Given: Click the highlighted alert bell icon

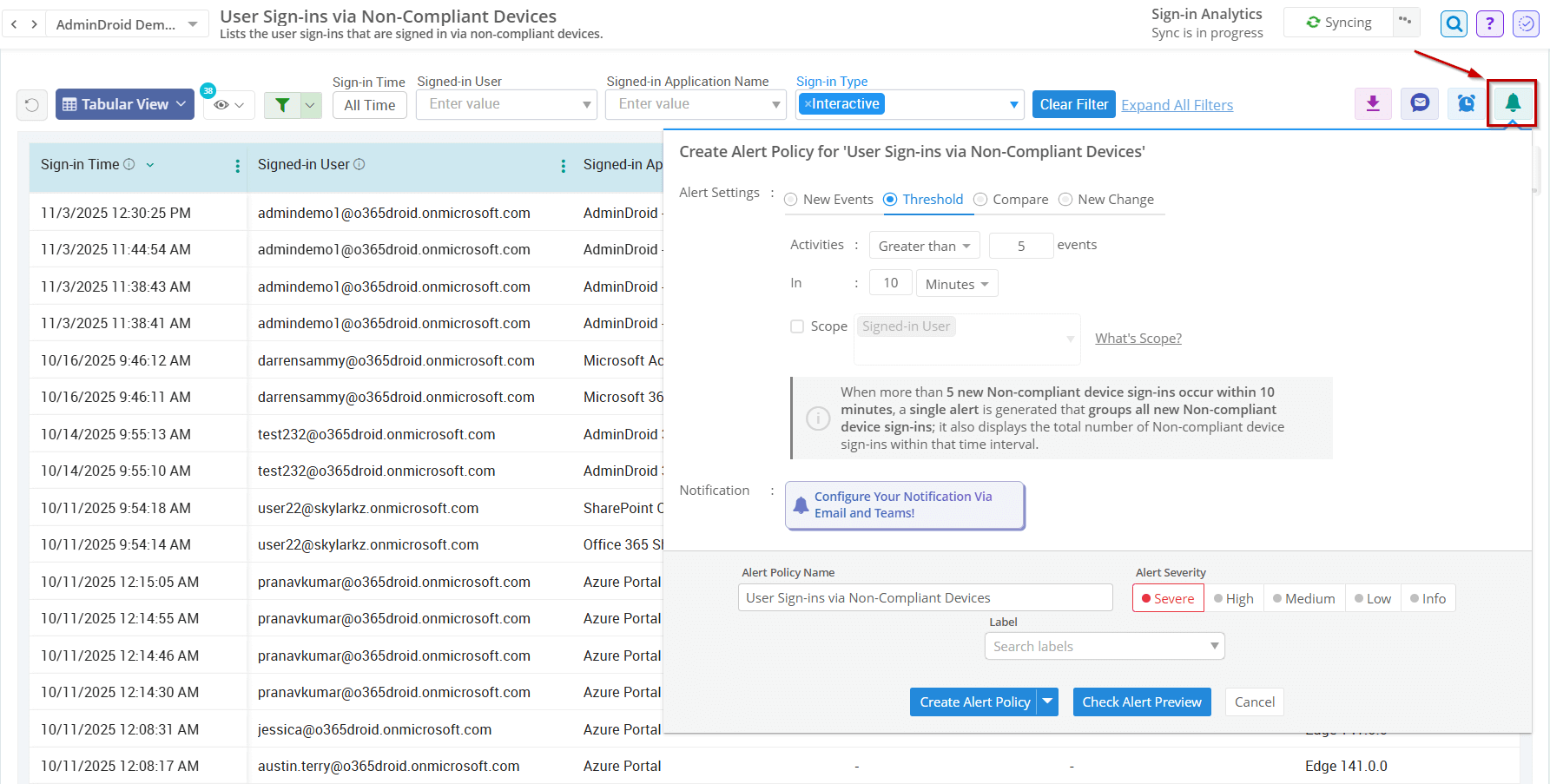Looking at the screenshot, I should (x=1513, y=103).
